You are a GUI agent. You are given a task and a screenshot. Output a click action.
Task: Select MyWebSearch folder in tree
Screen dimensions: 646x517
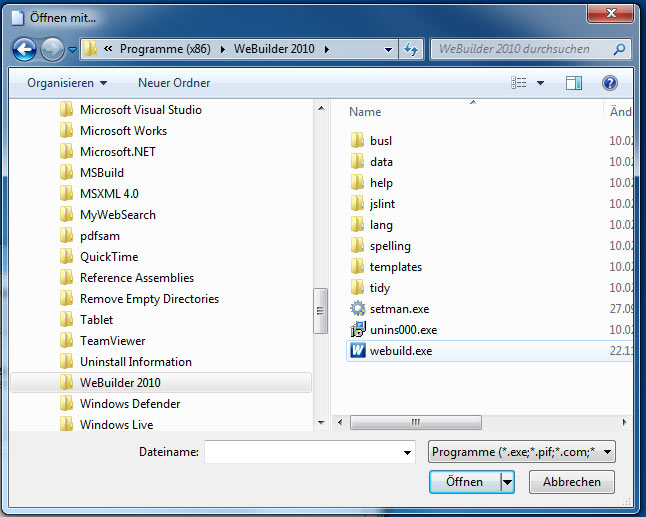118,215
